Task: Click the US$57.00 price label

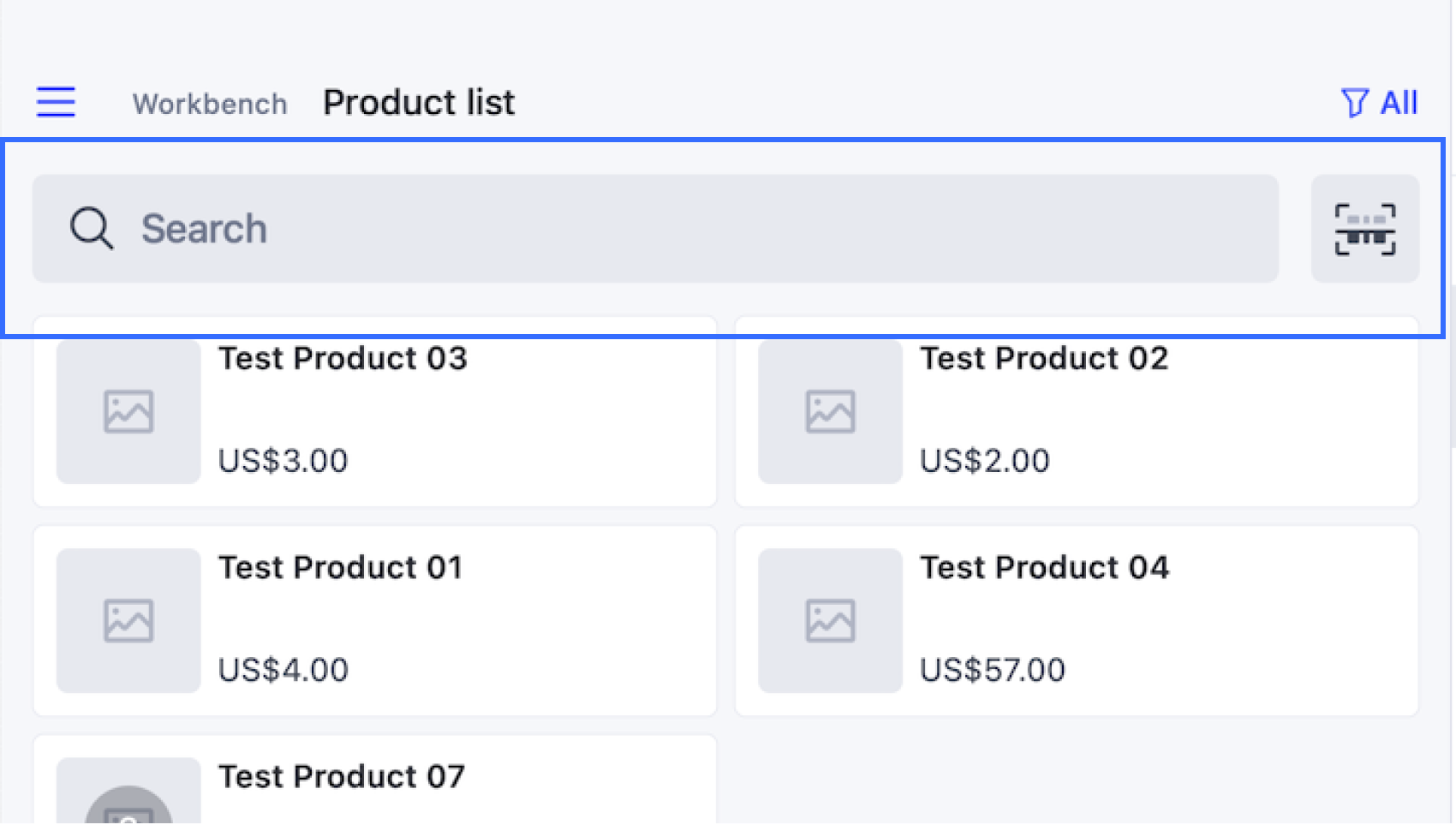Action: pyautogui.click(x=993, y=670)
